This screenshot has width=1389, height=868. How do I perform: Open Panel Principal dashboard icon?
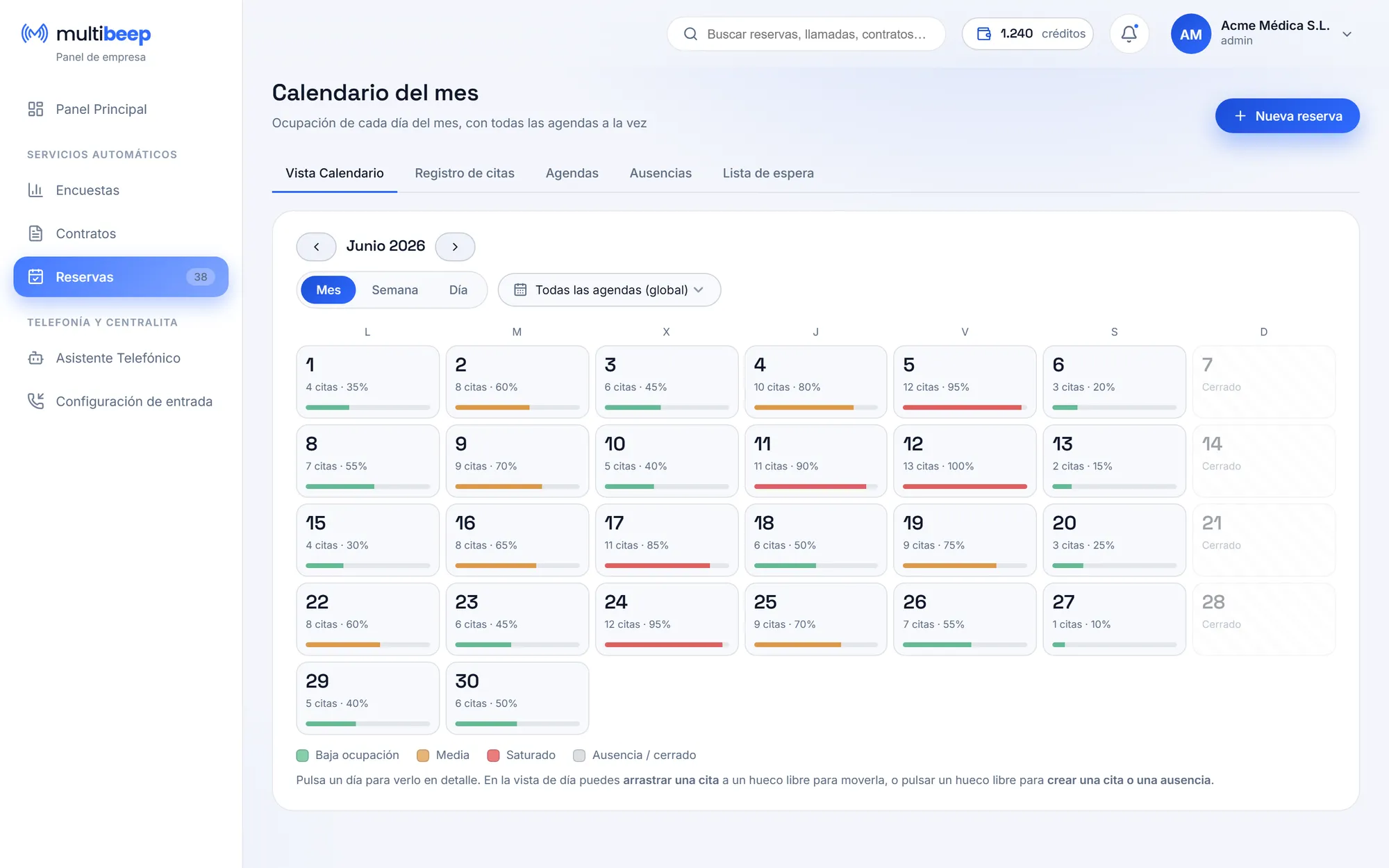pyautogui.click(x=35, y=109)
